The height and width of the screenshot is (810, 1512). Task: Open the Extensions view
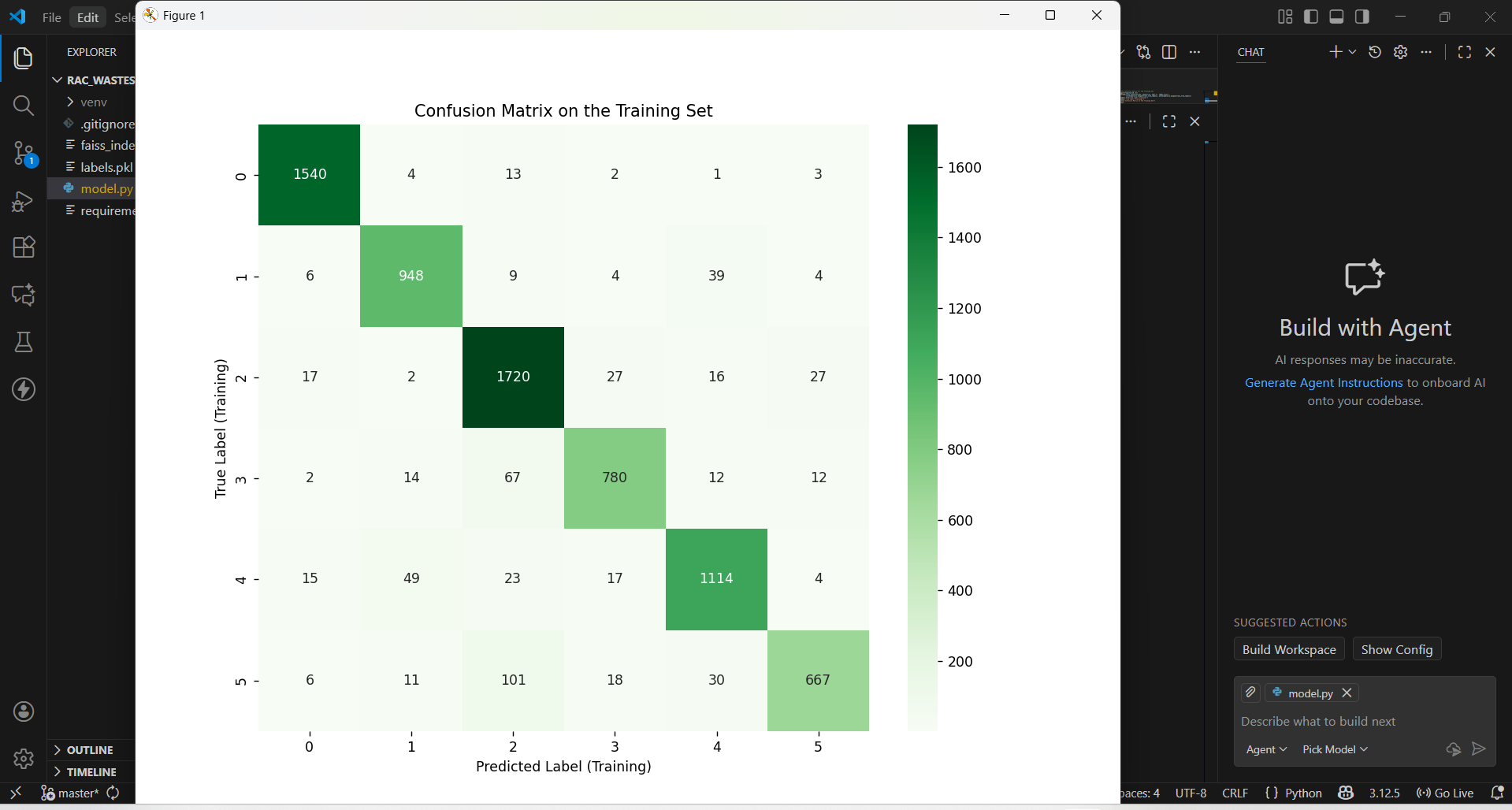(24, 247)
